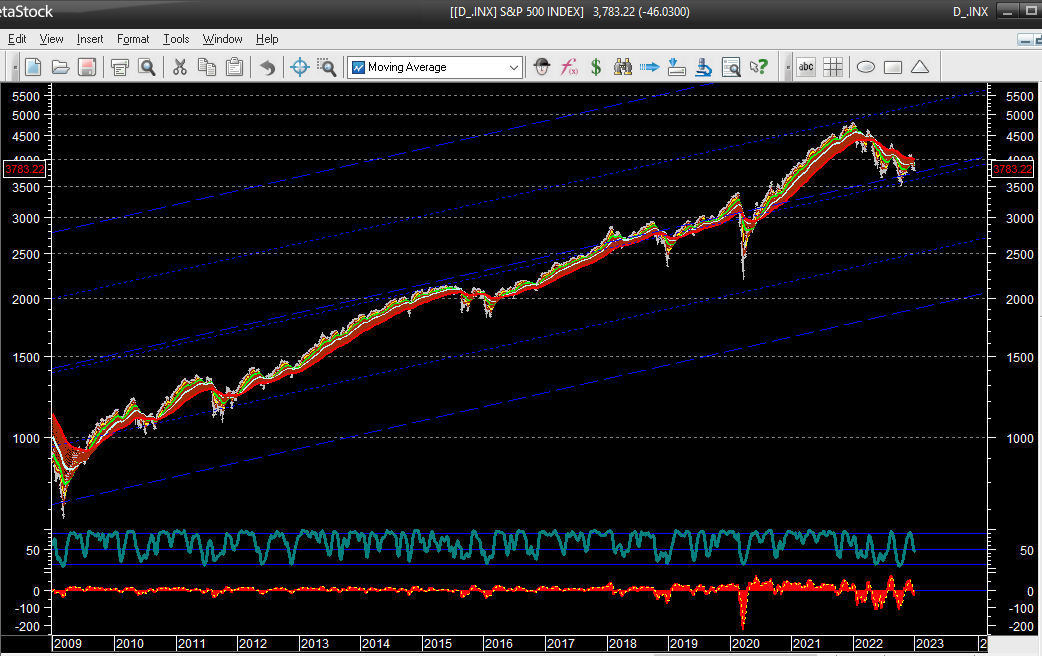Screen dimensions: 1042x656
Task: Select the ellipse drawing tool
Action: 866,67
